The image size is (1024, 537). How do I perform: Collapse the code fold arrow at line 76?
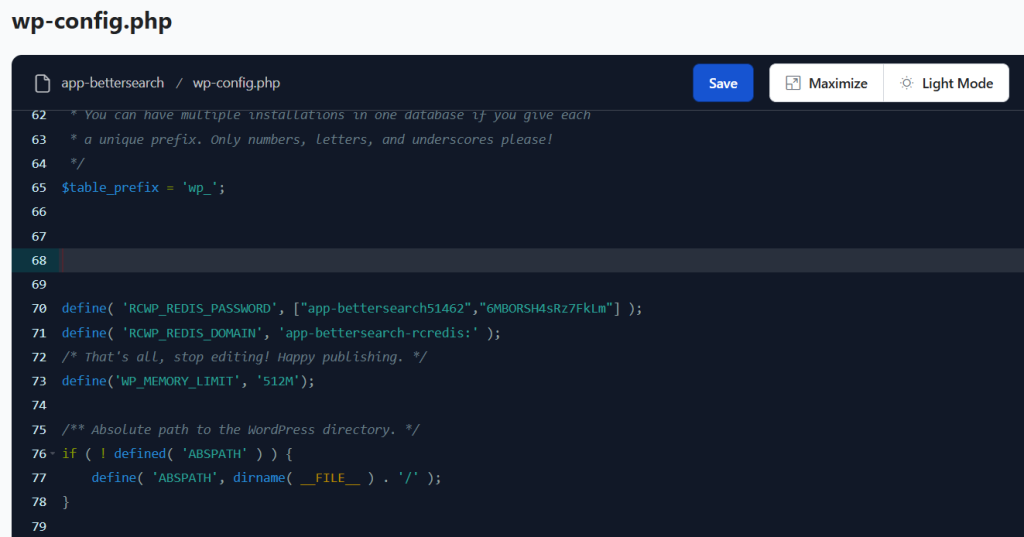point(52,454)
